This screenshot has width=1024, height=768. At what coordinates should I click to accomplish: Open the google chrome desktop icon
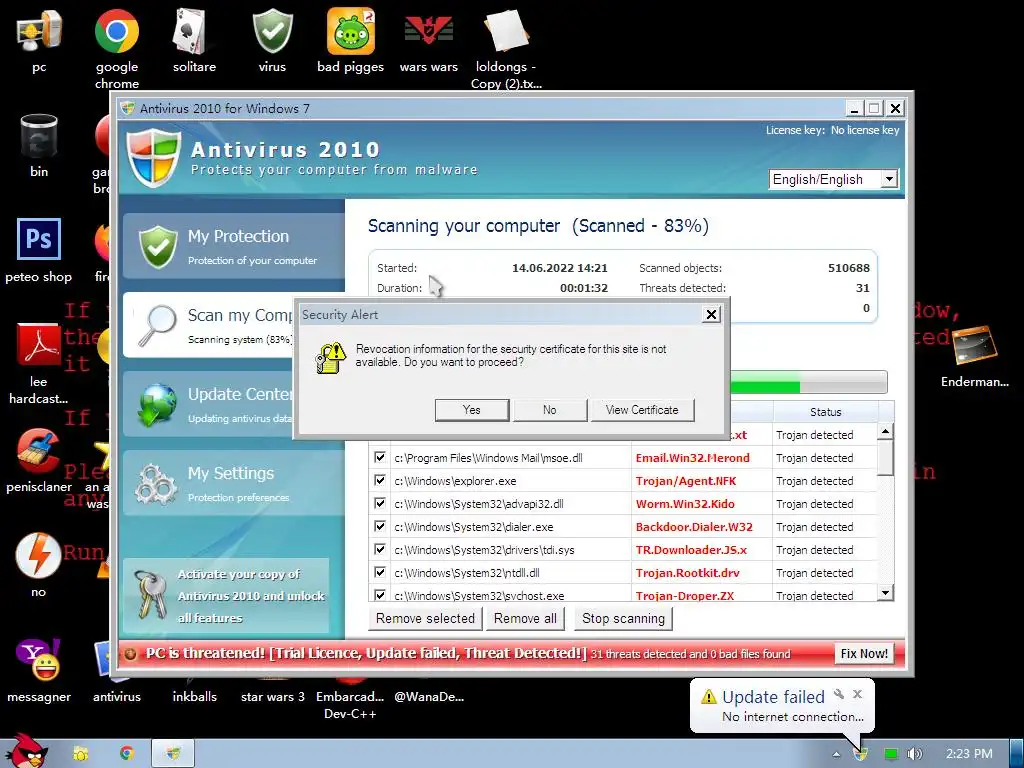[x=116, y=33]
